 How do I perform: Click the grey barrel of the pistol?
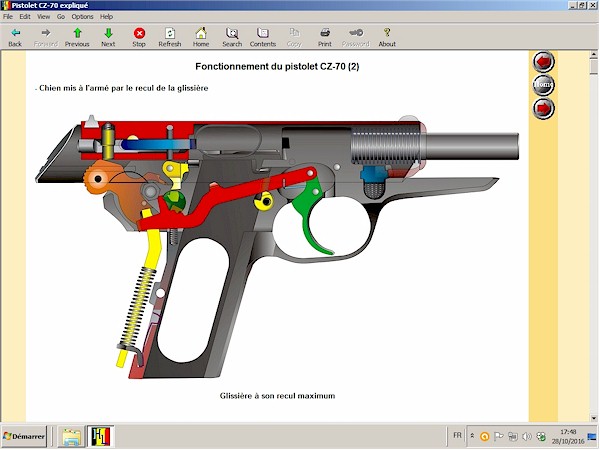[471, 146]
